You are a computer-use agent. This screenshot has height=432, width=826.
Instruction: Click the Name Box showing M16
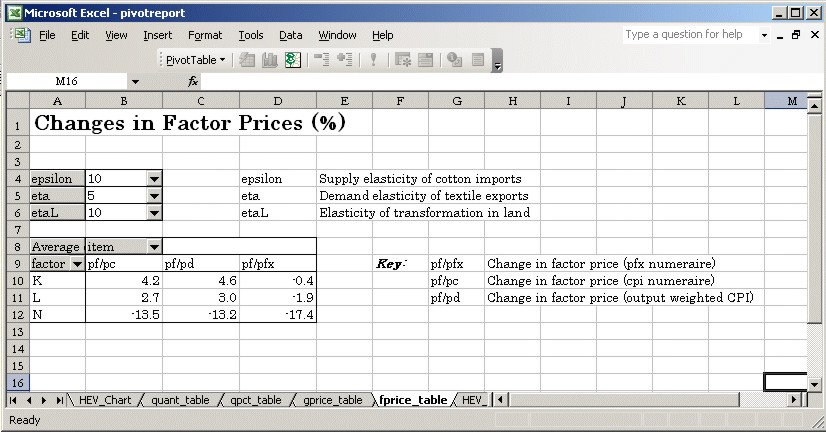(67, 80)
